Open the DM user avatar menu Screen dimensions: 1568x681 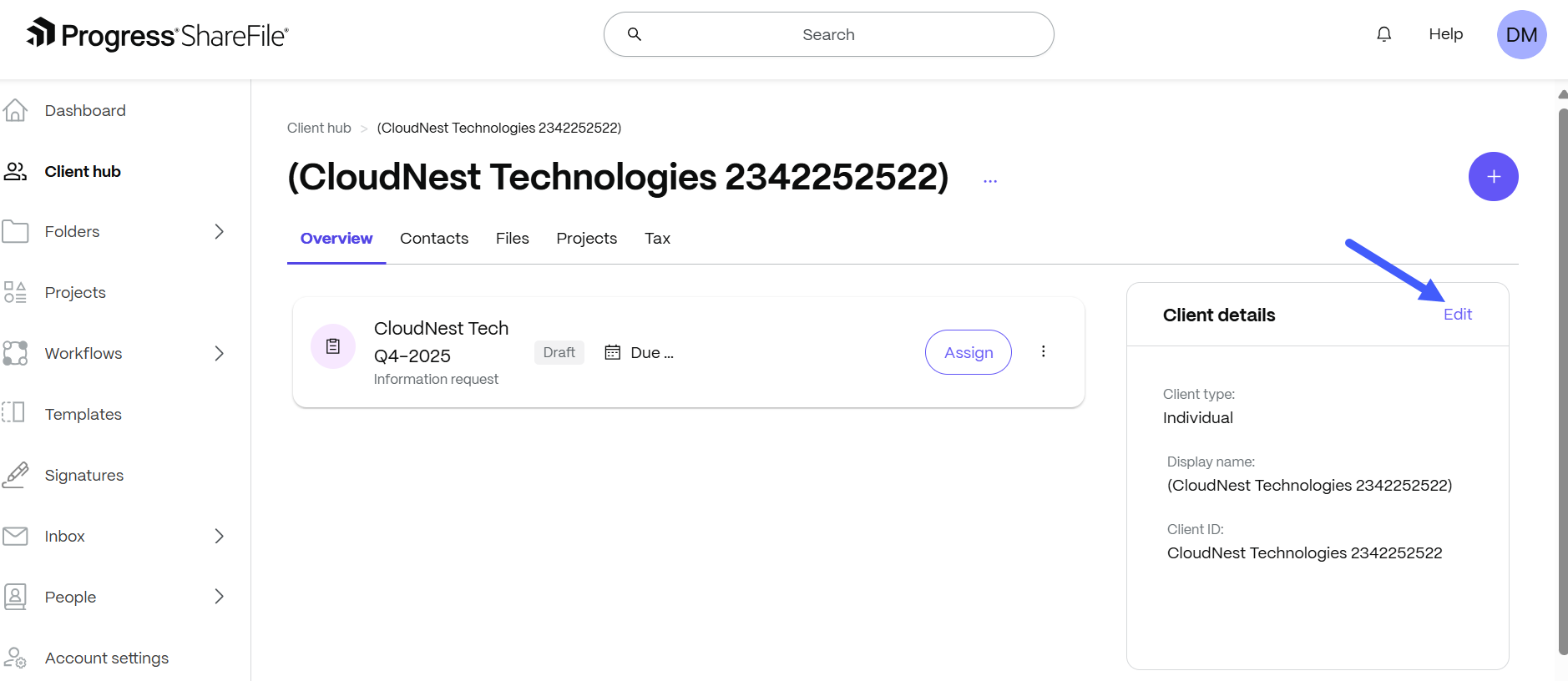tap(1521, 34)
